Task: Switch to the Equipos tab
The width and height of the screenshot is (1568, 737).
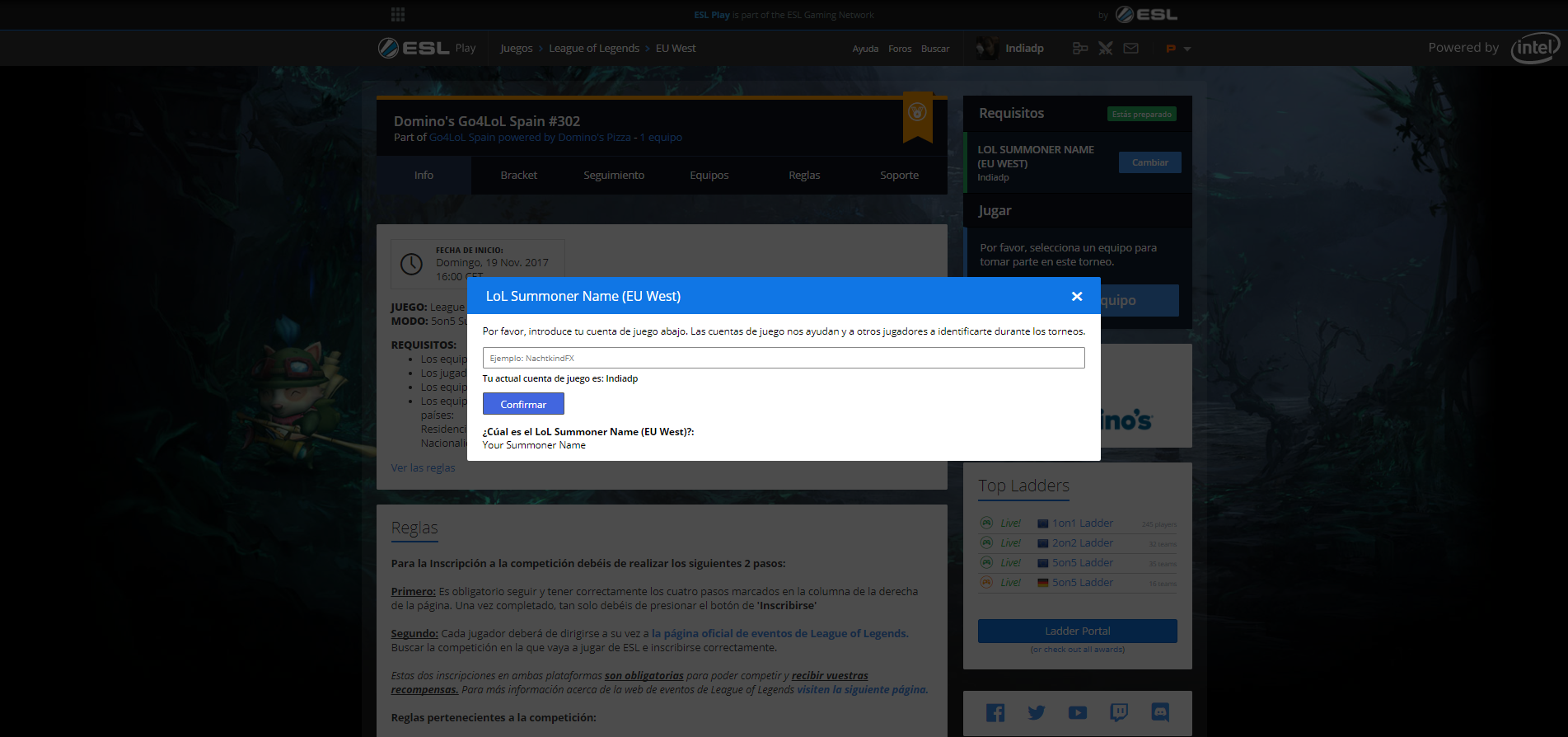Action: 709,176
